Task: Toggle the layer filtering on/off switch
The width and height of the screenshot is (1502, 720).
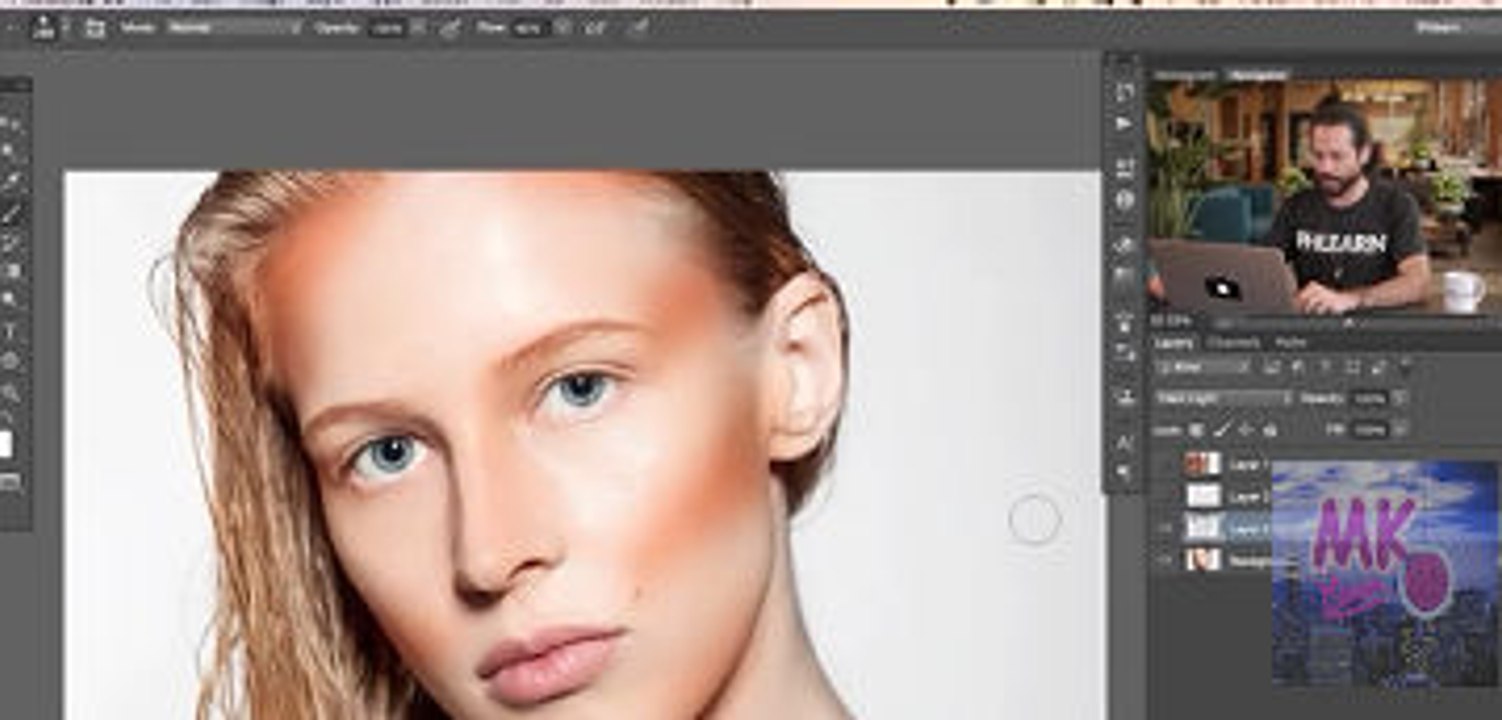Action: (x=1406, y=363)
